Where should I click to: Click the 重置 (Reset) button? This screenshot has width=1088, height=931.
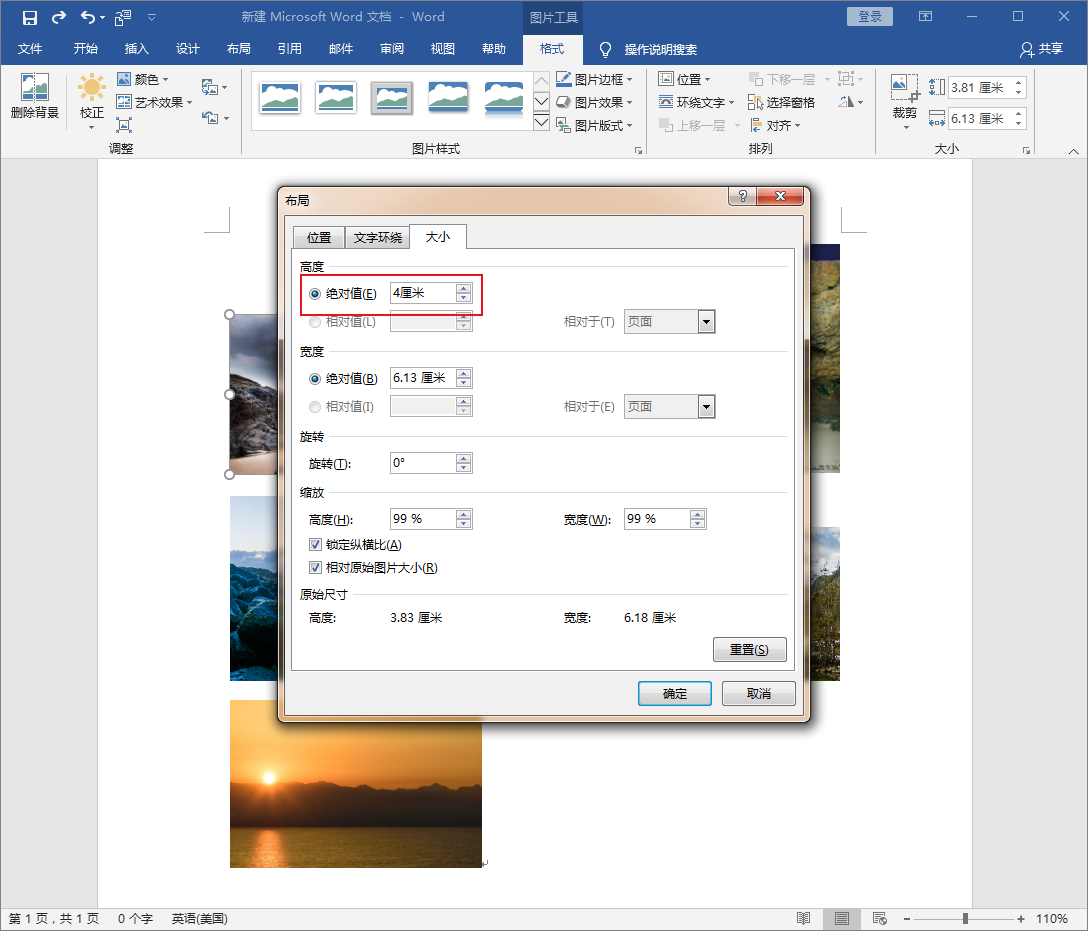749,649
